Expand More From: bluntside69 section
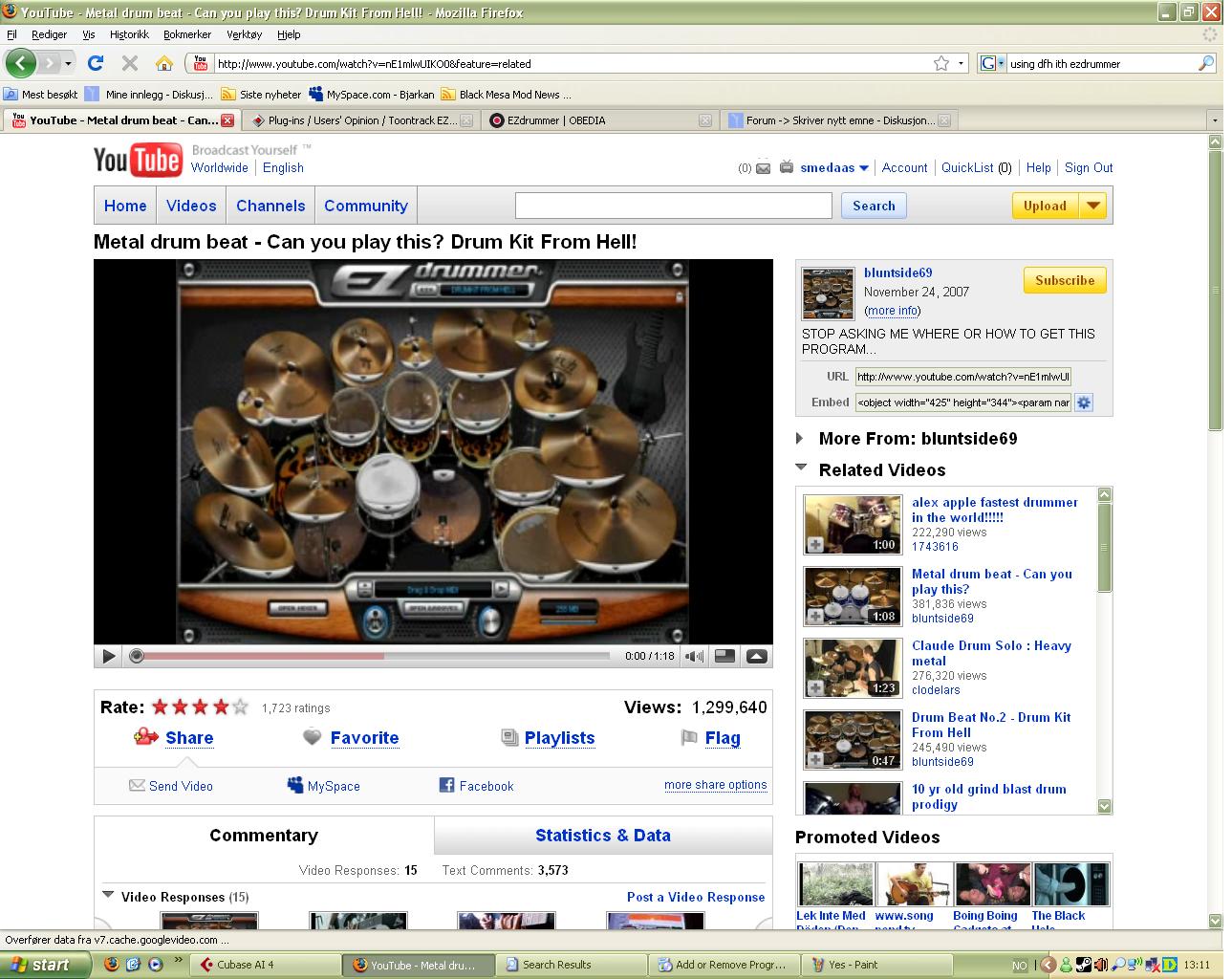The image size is (1232, 979). point(800,439)
